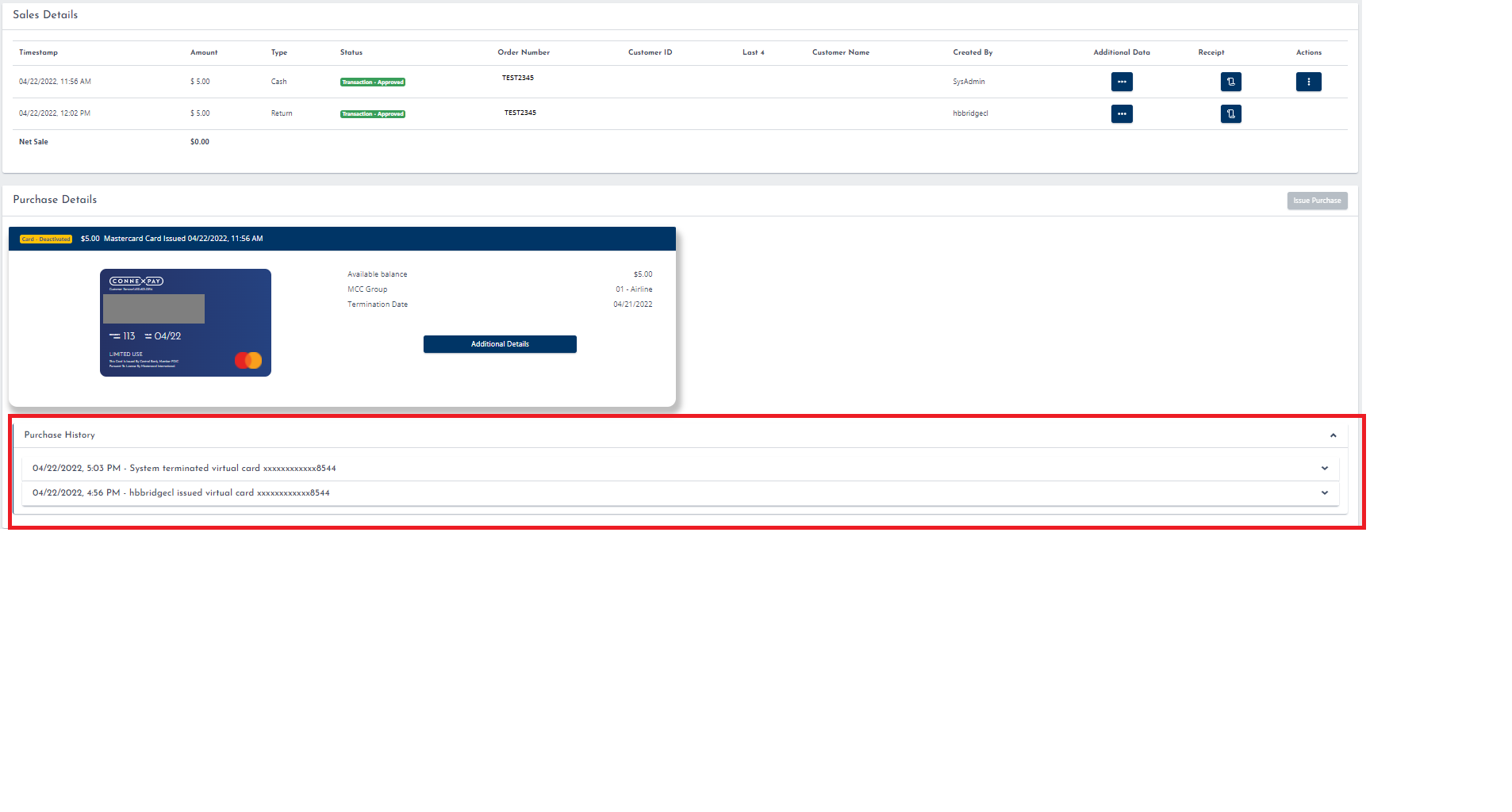This screenshot has width=1512, height=812.
Task: Collapse the Purchase History panel
Action: (1334, 435)
